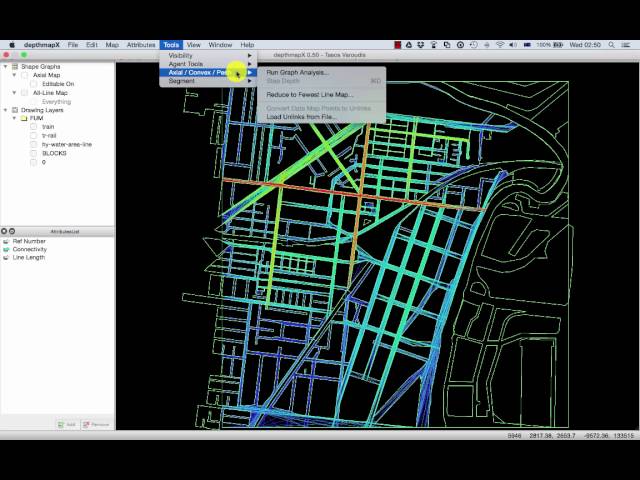Click the Line Length attribute icon
640x480 pixels.
(6, 258)
